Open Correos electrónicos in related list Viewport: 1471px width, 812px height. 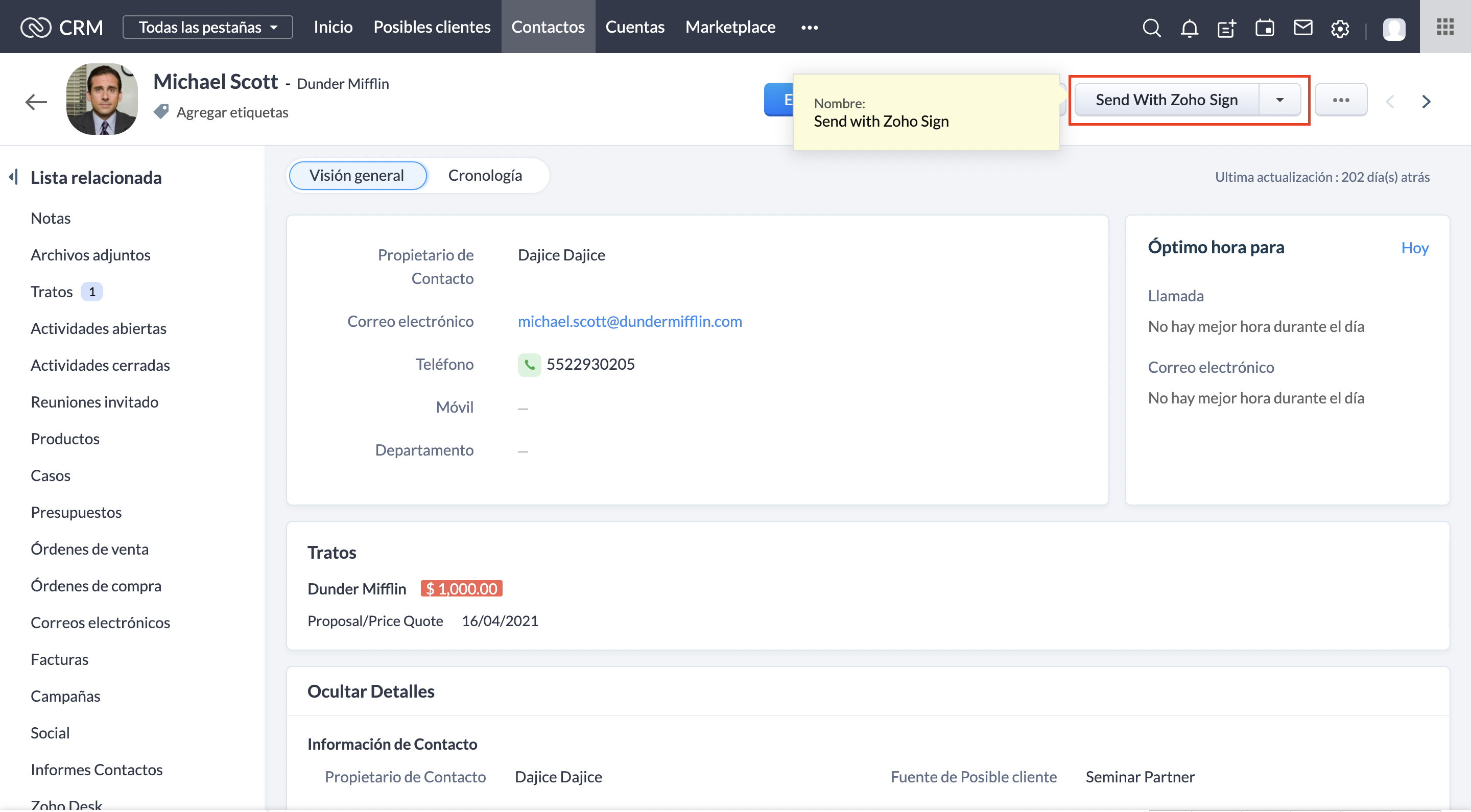[x=101, y=623]
